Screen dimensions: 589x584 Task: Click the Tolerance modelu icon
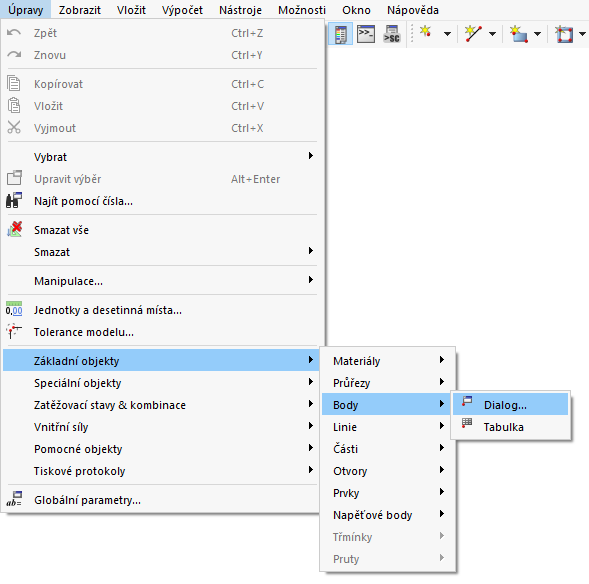(14, 332)
